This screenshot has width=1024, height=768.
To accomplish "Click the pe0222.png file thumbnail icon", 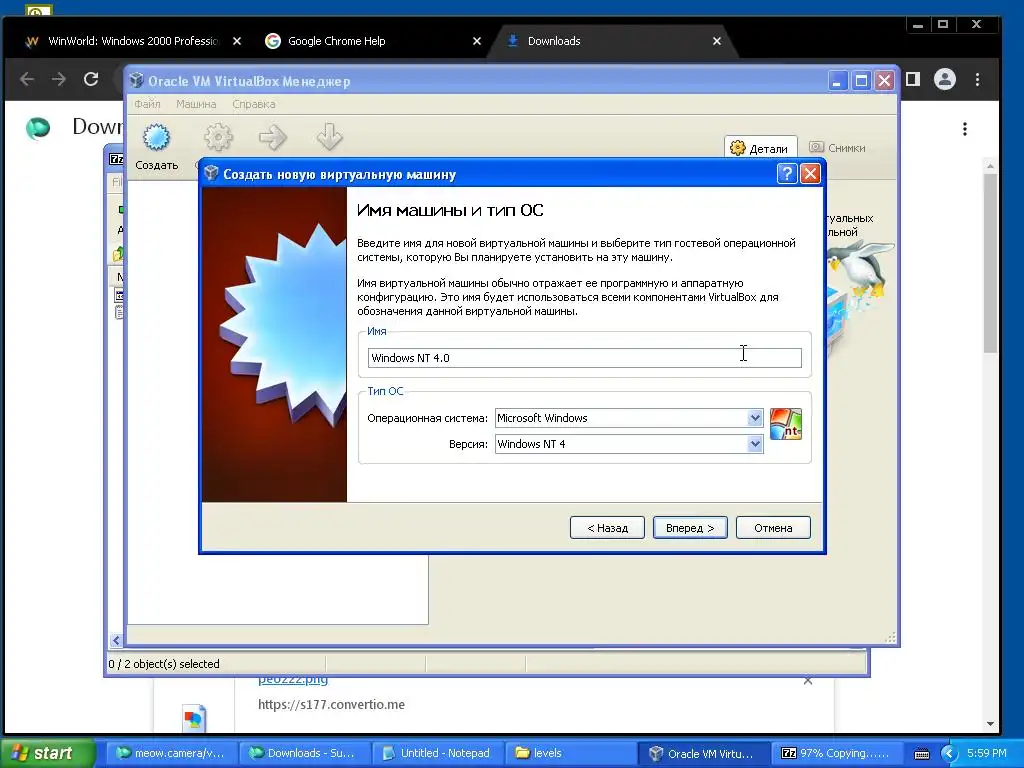I will 194,718.
